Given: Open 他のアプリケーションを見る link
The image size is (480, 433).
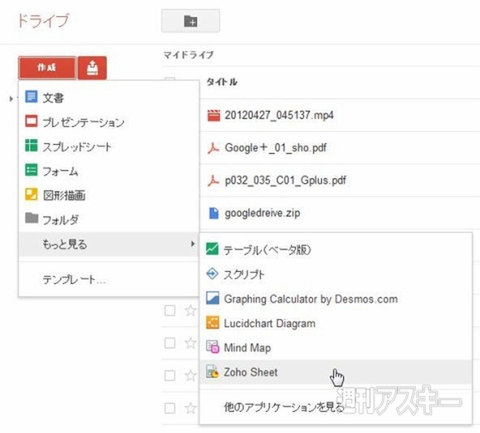Looking at the screenshot, I should (x=284, y=407).
